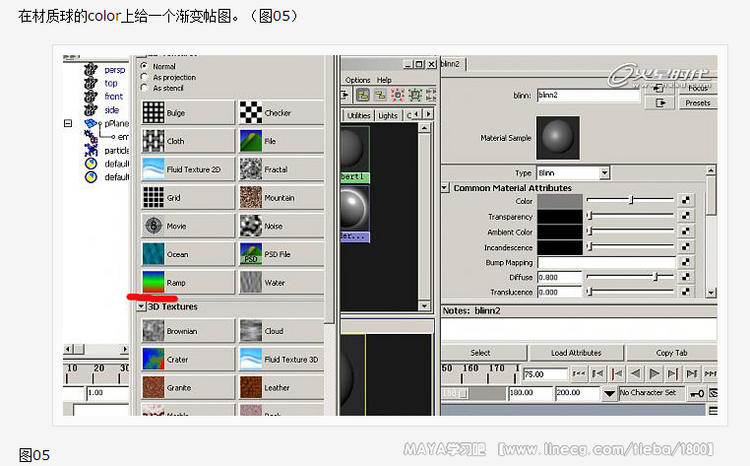Choose the Ocean texture
Screen dimensions: 750x466
[x=188, y=254]
